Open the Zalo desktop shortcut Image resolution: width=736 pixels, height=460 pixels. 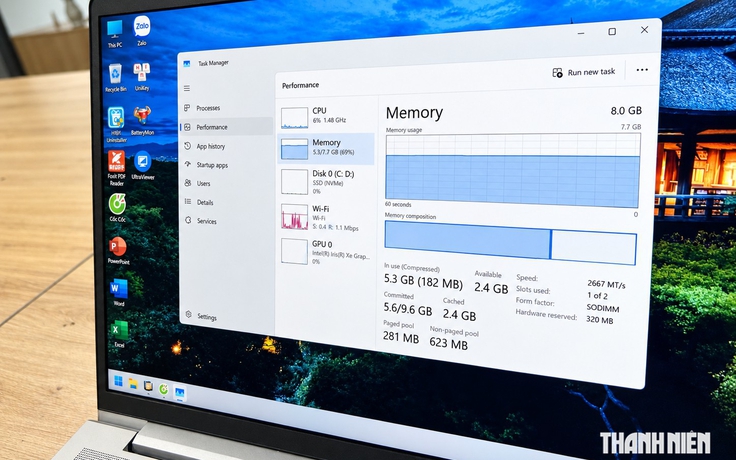142,31
